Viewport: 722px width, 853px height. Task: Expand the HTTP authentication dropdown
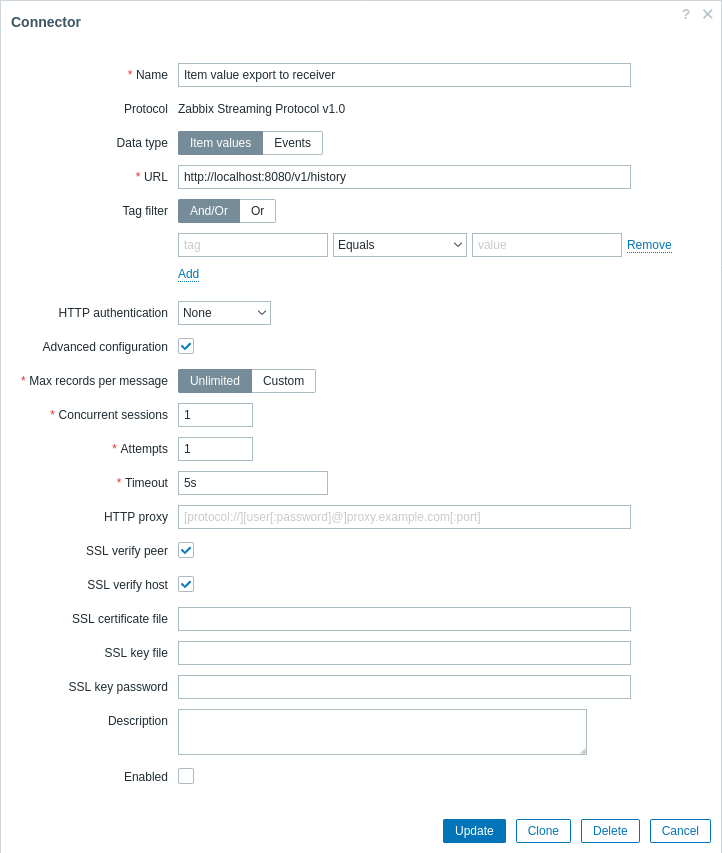(x=224, y=313)
